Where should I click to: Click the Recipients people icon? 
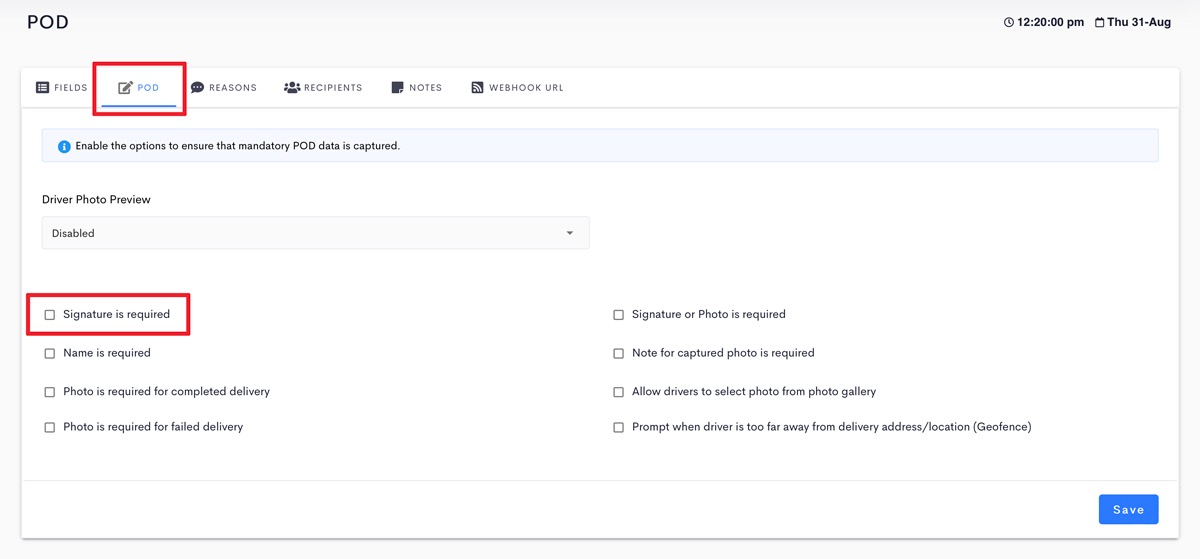pos(292,88)
